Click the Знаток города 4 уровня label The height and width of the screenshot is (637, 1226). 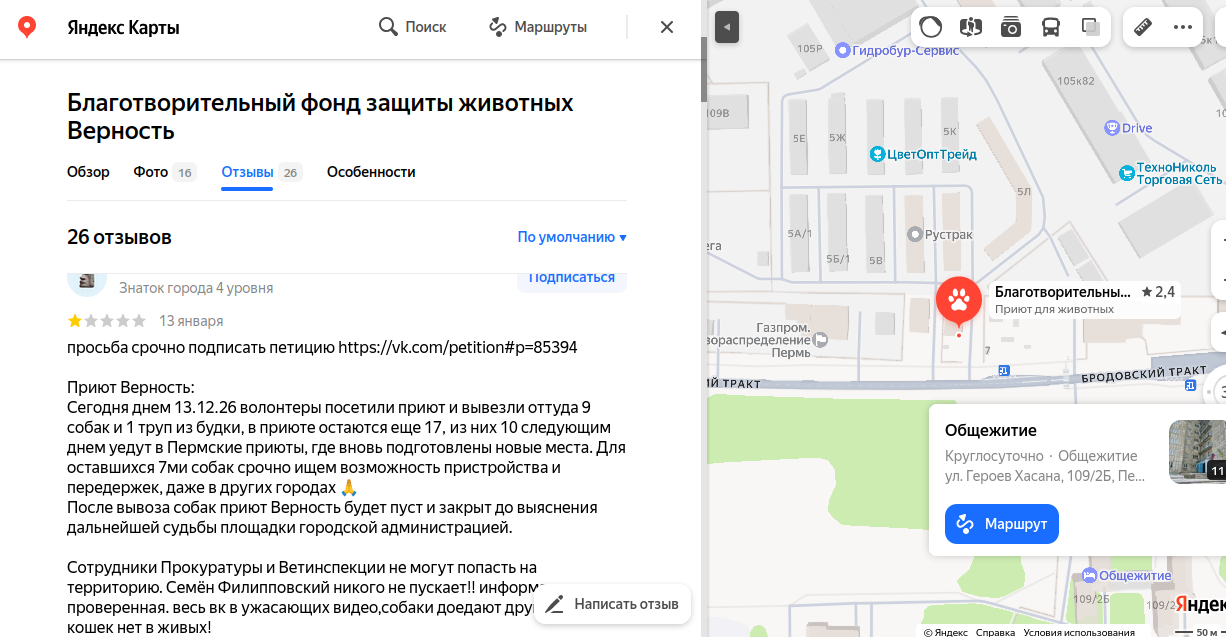click(196, 288)
